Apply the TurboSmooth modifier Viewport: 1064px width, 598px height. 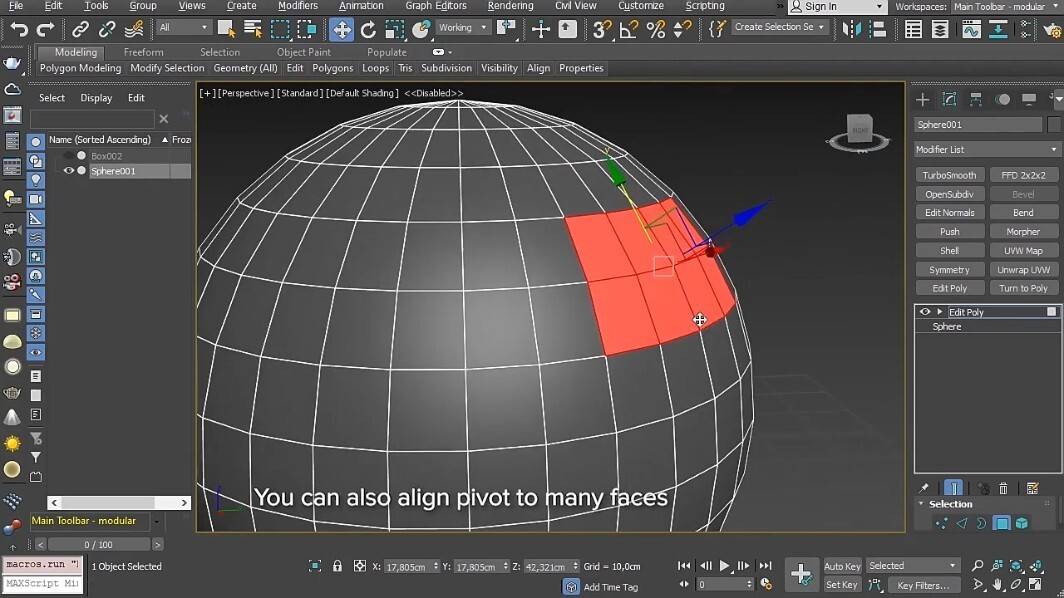949,174
